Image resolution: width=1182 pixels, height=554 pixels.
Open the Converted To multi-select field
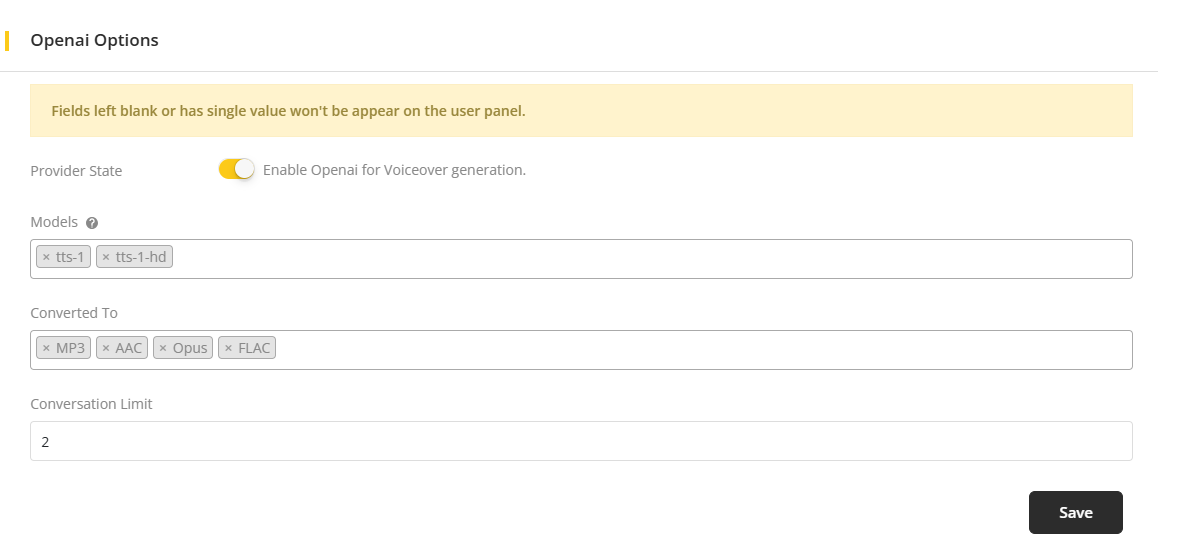[x=700, y=349]
